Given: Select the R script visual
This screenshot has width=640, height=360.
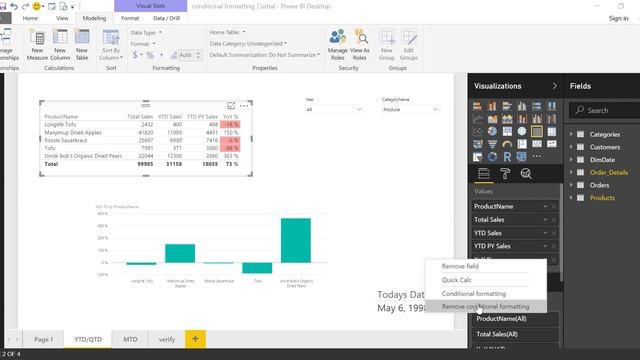Looking at the screenshot, I should [x=507, y=157].
